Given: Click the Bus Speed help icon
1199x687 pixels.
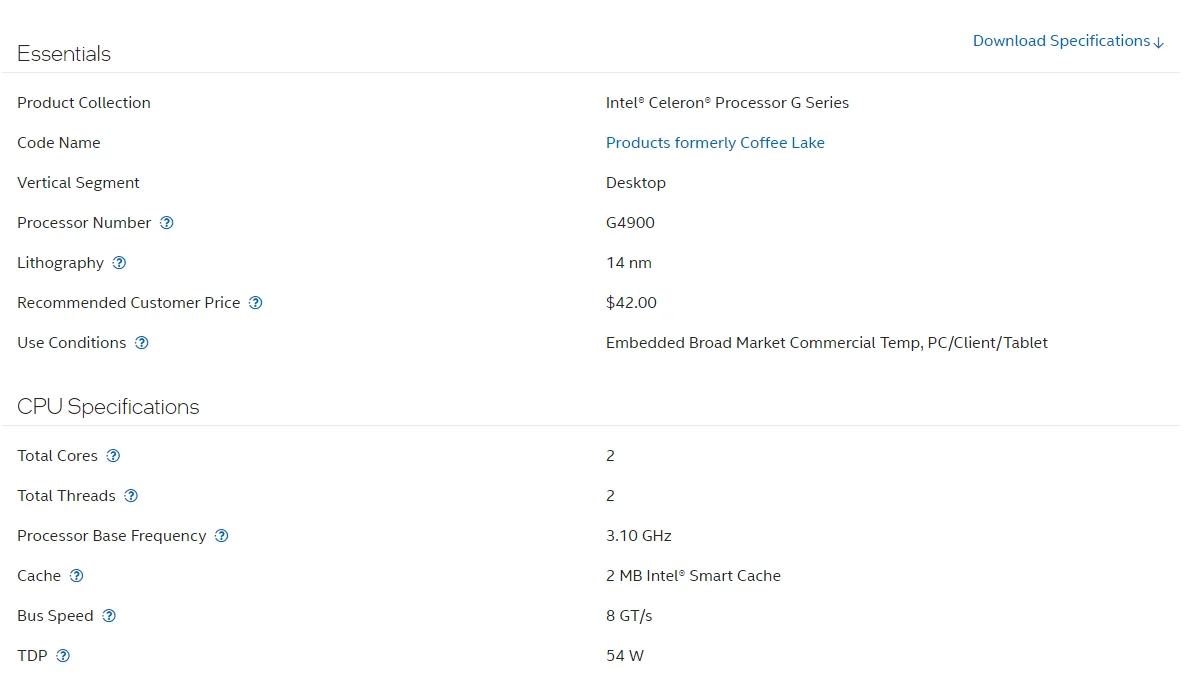Looking at the screenshot, I should (109, 616).
